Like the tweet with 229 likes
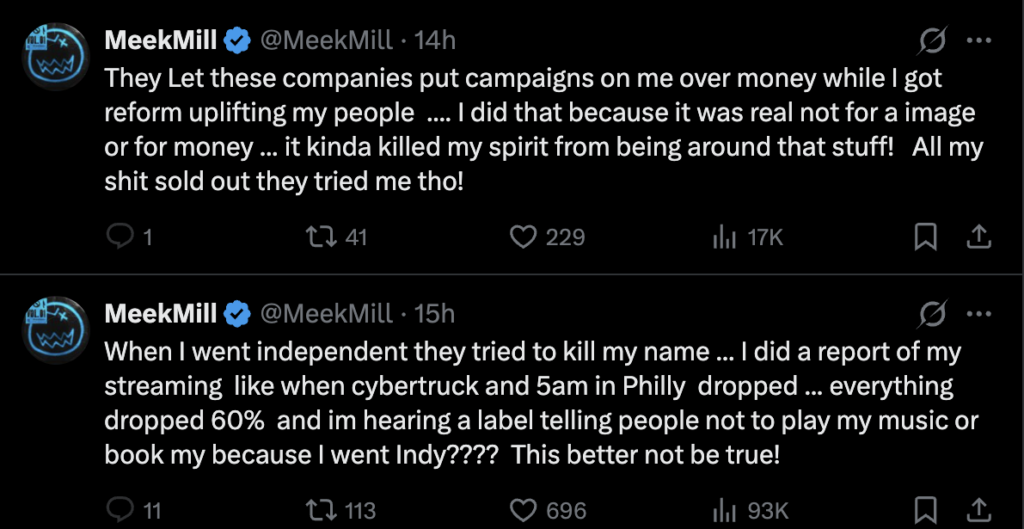 coord(524,237)
